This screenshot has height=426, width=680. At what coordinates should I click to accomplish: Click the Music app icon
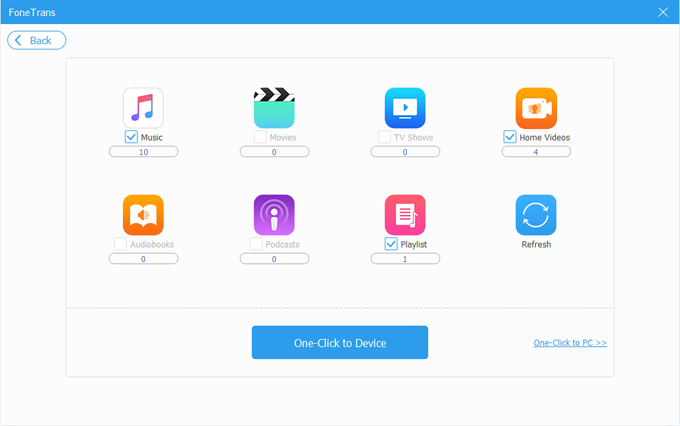pos(143,107)
